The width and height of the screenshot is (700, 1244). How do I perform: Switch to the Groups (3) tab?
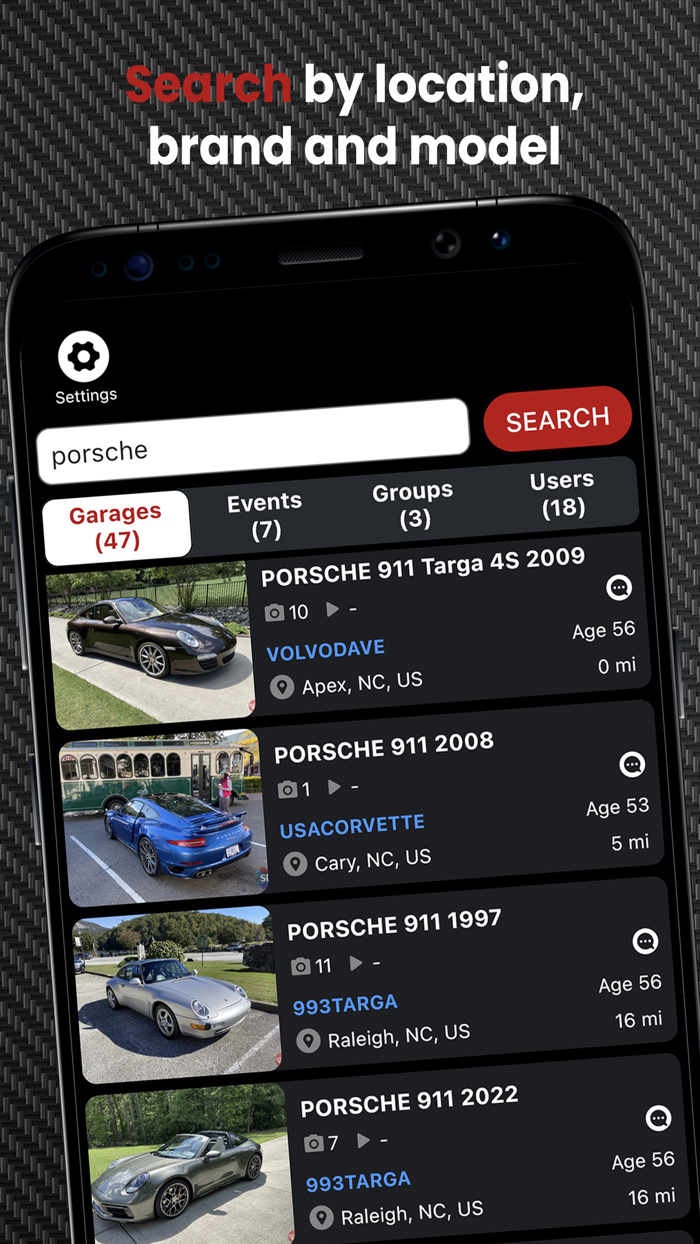tap(413, 505)
